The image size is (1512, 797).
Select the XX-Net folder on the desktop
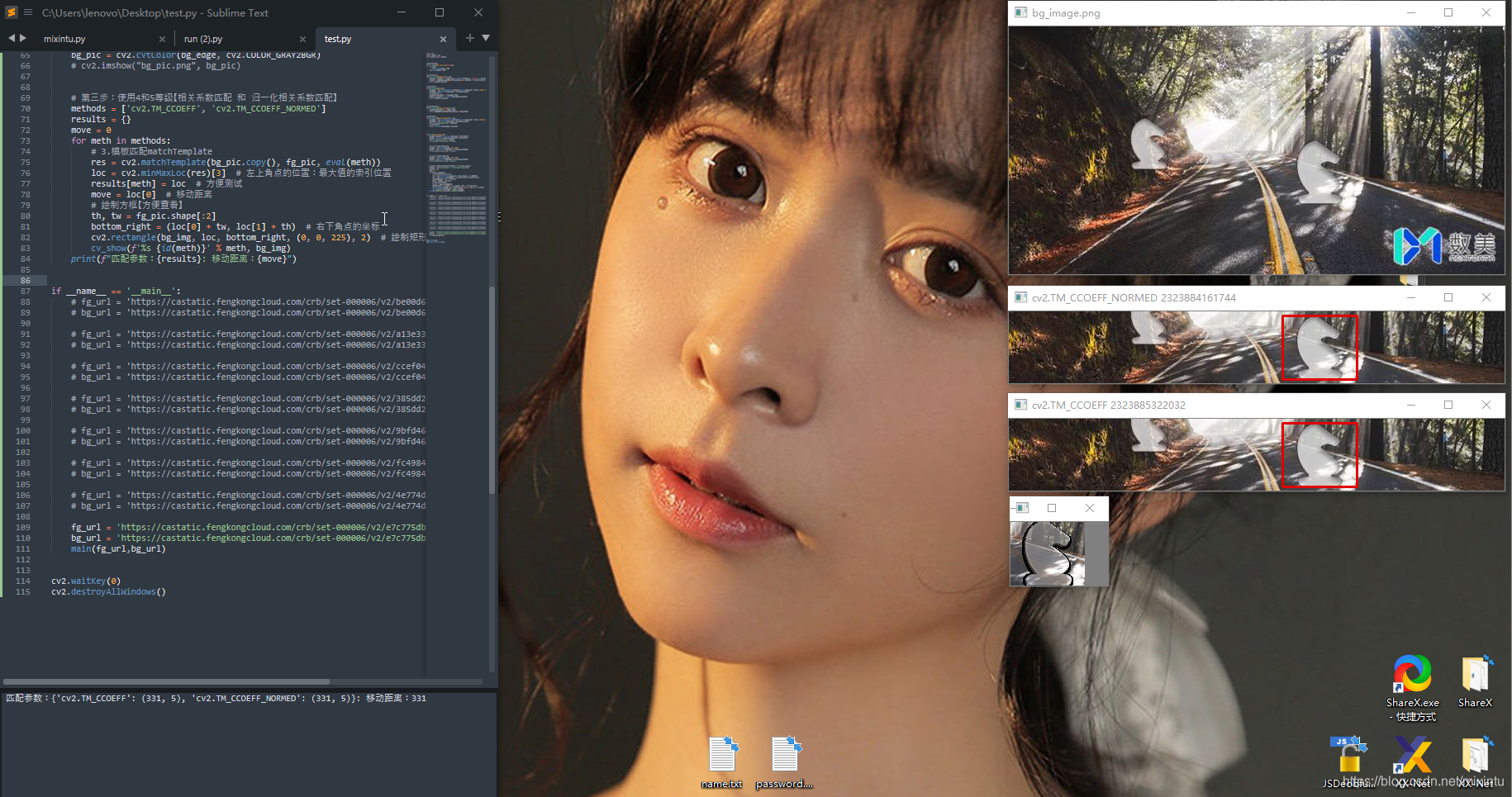pos(1476,761)
